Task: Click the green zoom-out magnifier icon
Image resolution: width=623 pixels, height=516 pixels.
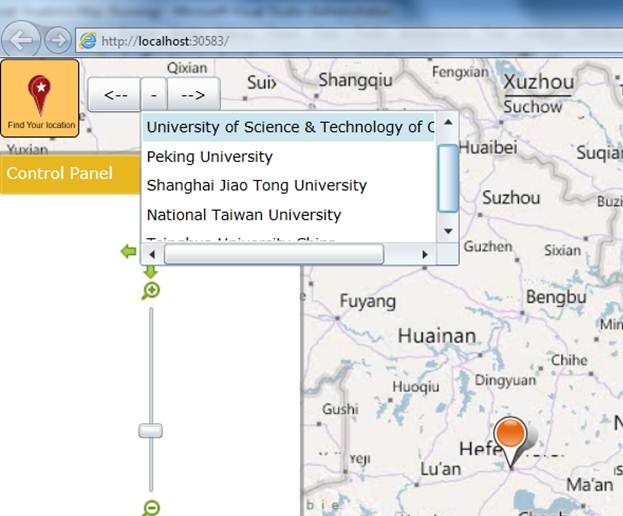Action: point(151,508)
